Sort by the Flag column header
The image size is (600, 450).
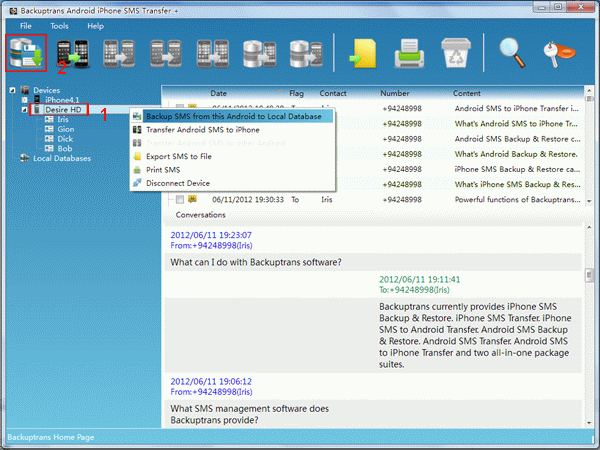296,93
